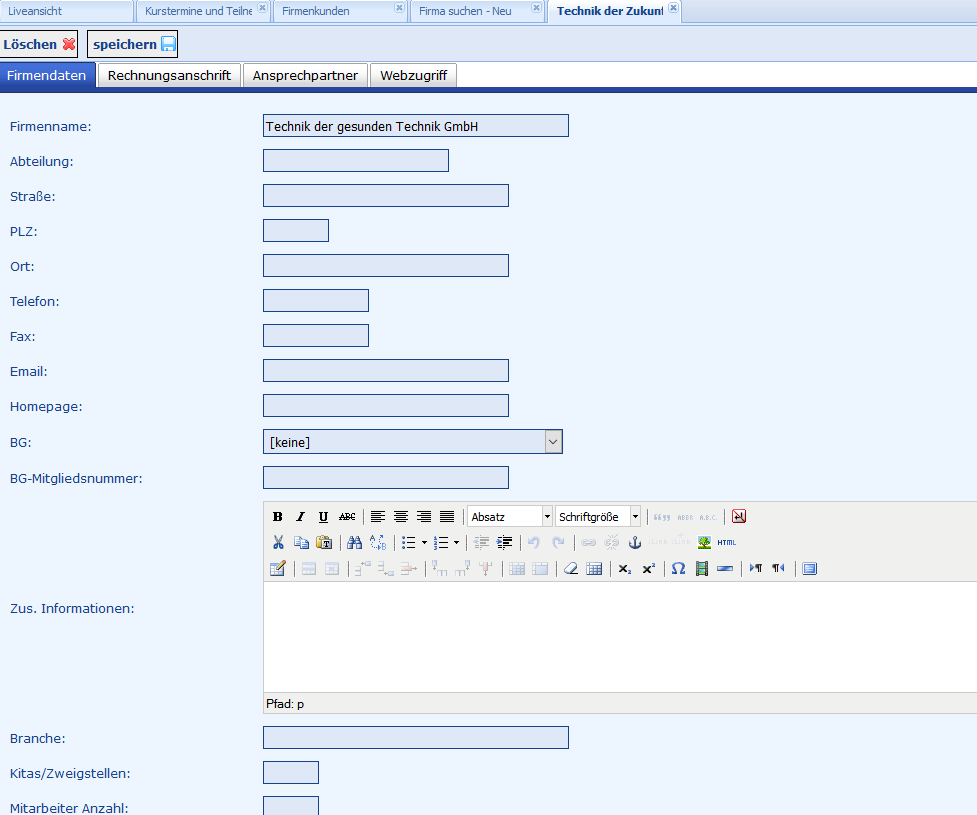This screenshot has height=815, width=977.
Task: Apply superscript formatting
Action: [x=649, y=569]
